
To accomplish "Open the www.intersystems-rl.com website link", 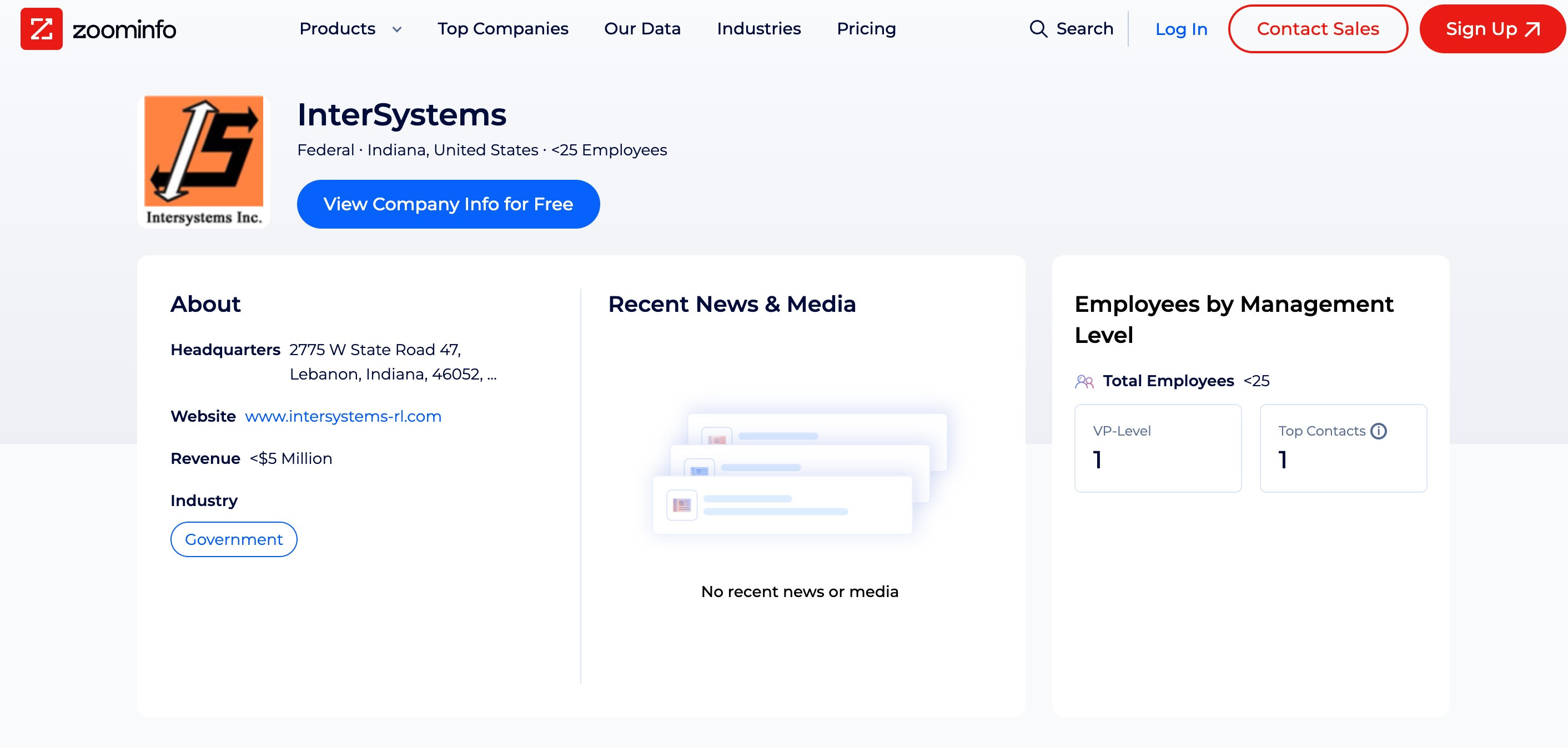I will (x=343, y=417).
